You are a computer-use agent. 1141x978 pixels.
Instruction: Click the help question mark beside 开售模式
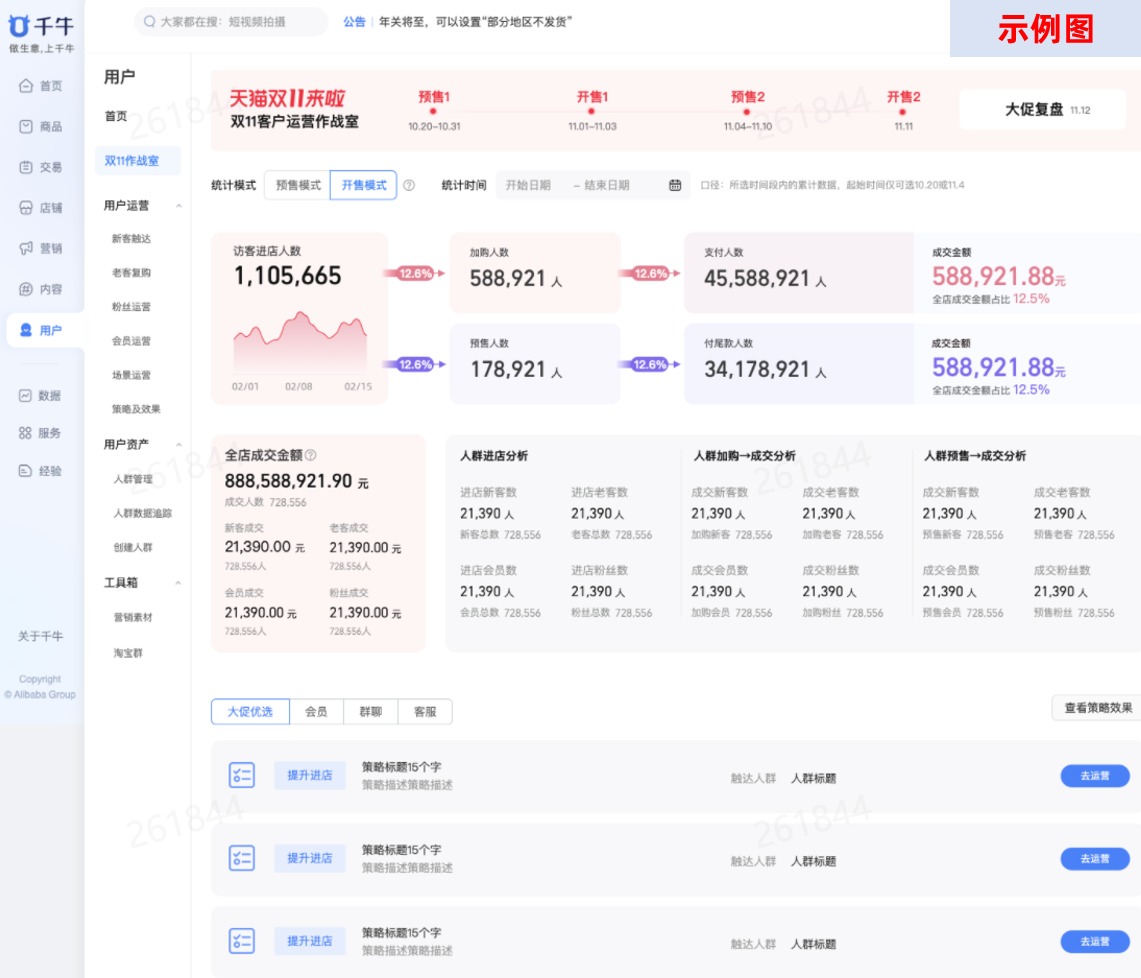click(409, 186)
